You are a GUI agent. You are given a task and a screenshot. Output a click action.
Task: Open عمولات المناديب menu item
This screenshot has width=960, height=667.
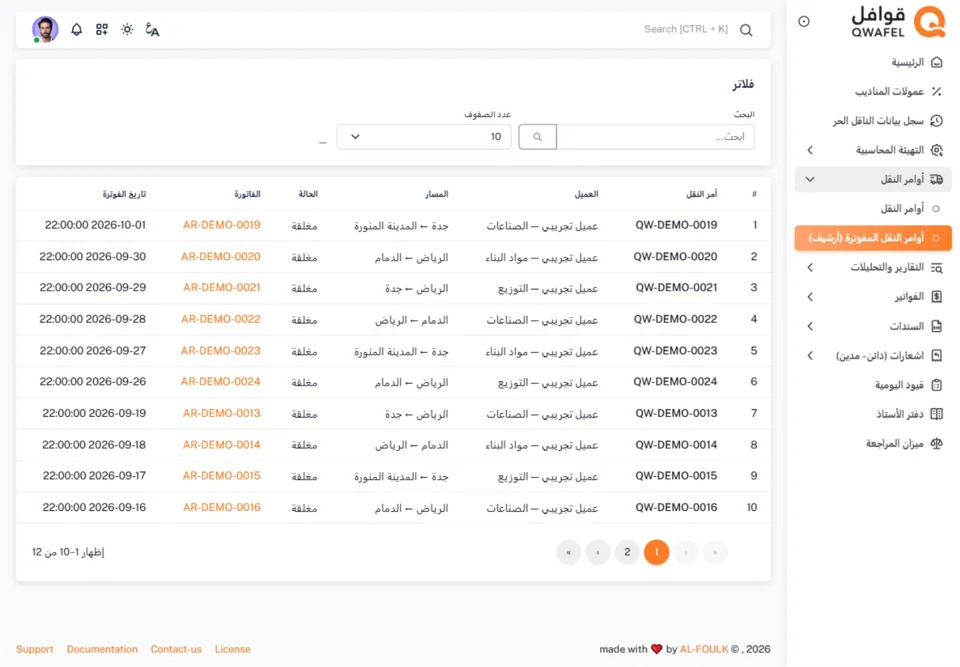pos(873,91)
